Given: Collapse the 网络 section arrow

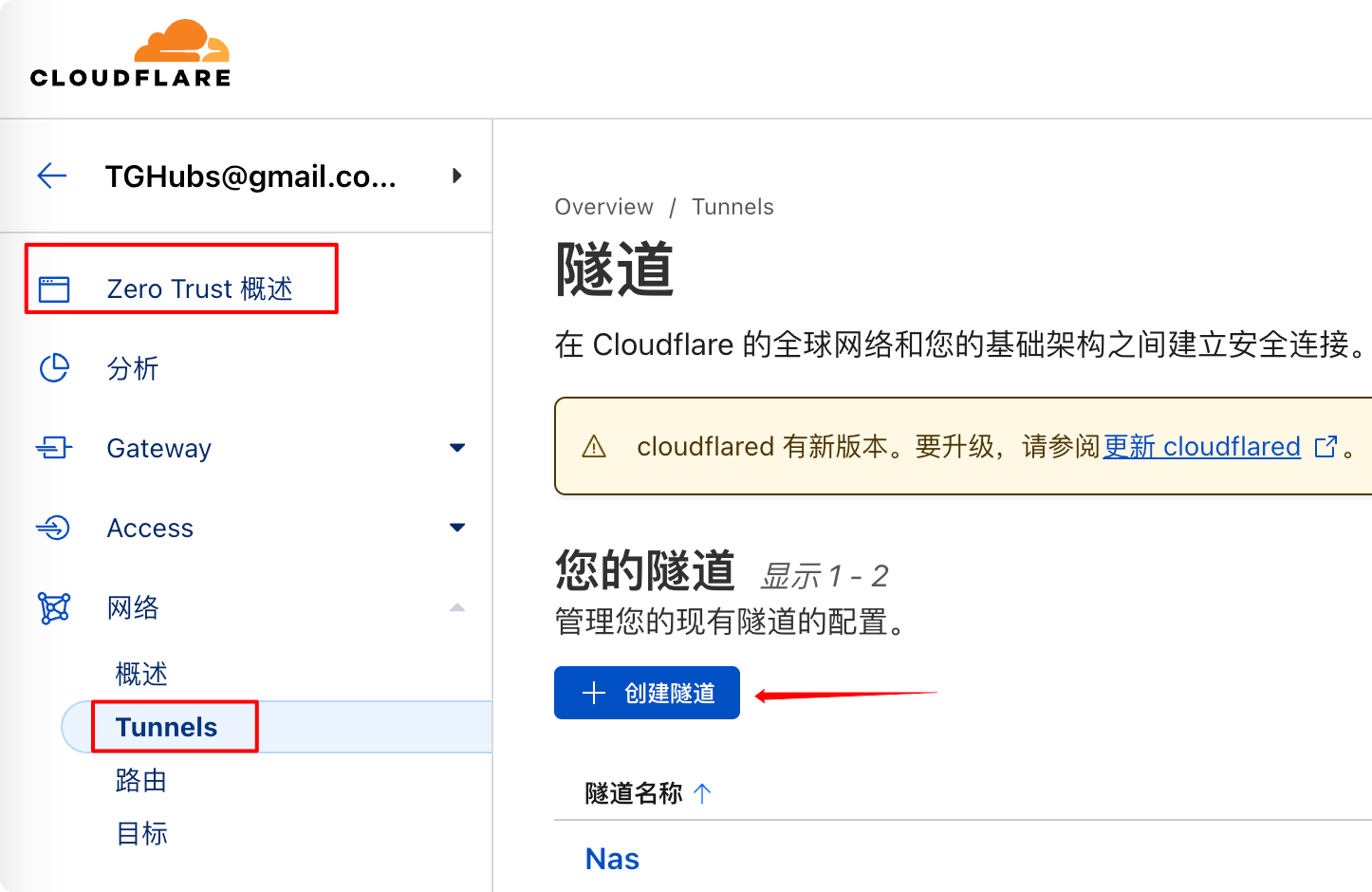Looking at the screenshot, I should (457, 607).
